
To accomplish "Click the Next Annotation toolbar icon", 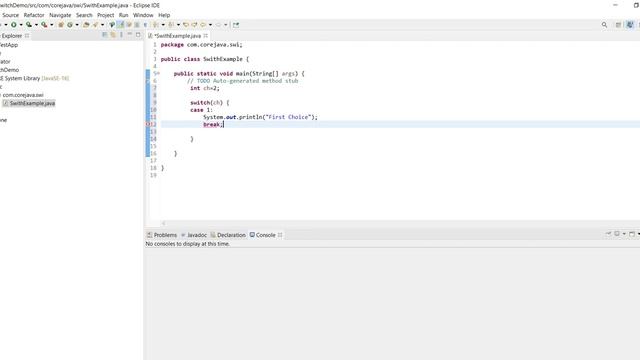I will [x=155, y=25].
